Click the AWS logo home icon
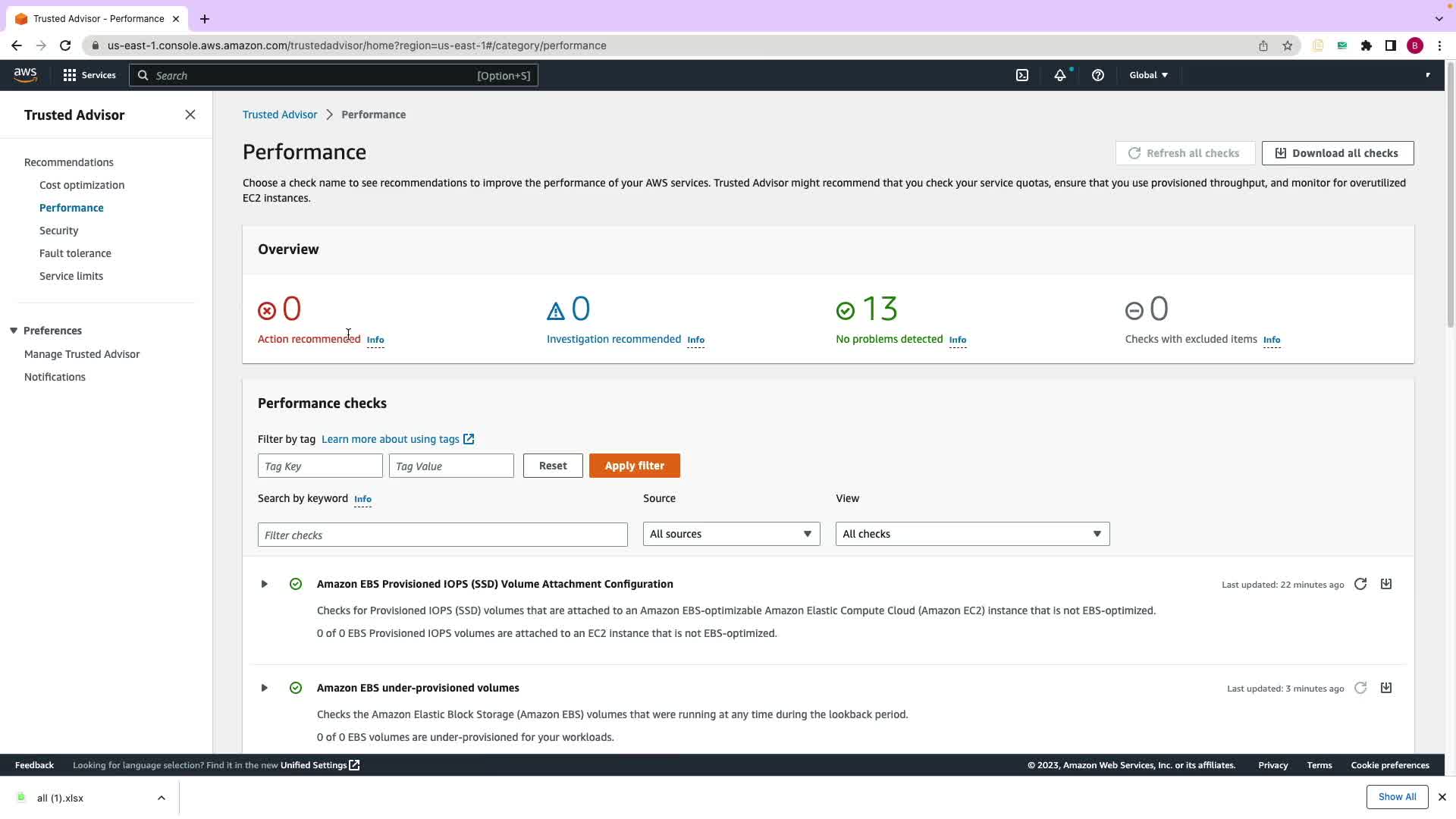The width and height of the screenshot is (1456, 819). click(25, 74)
